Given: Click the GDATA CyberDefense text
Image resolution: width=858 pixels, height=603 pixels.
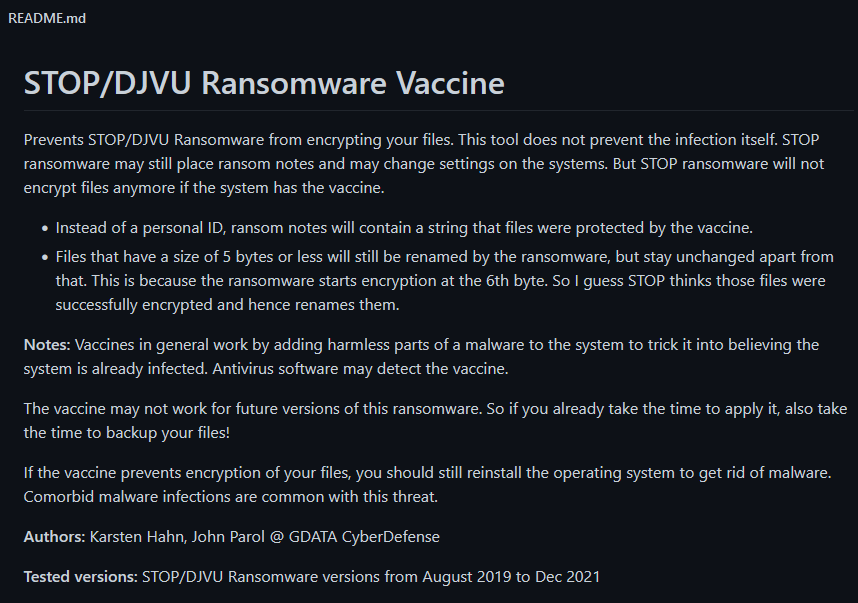Looking at the screenshot, I should 362,537.
